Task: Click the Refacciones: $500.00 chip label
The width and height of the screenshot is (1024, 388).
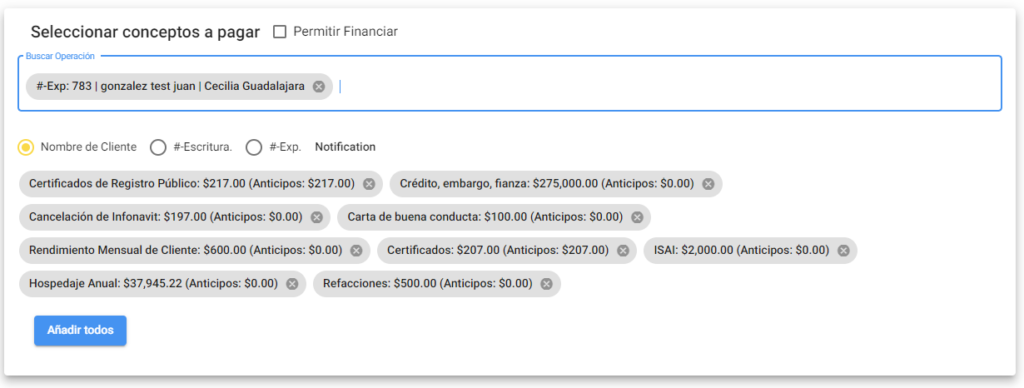Action: click(x=428, y=283)
